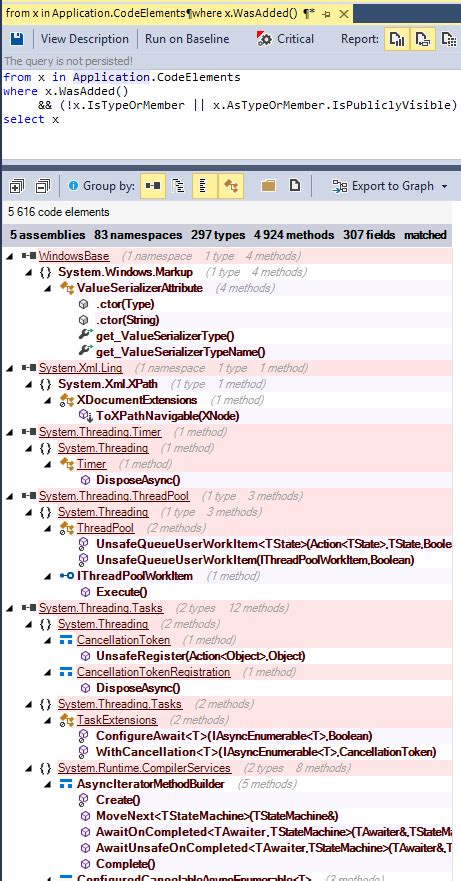Click the get_ValueSerializerTypeName() wrench icon
The height and width of the screenshot is (881, 461).
click(85, 352)
